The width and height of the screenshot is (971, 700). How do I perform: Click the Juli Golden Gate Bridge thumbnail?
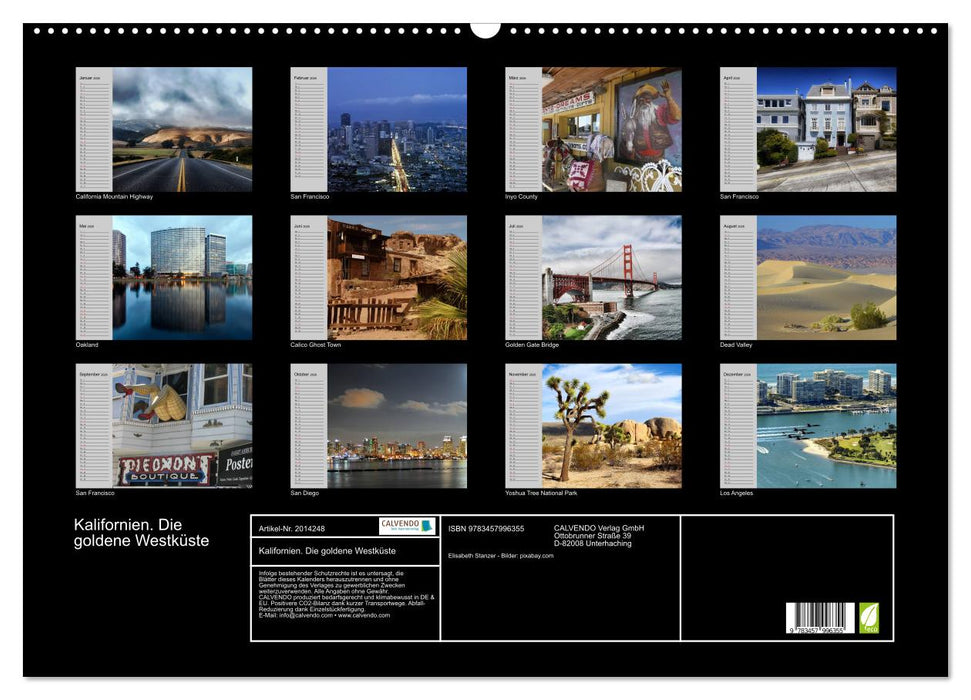[x=605, y=276]
